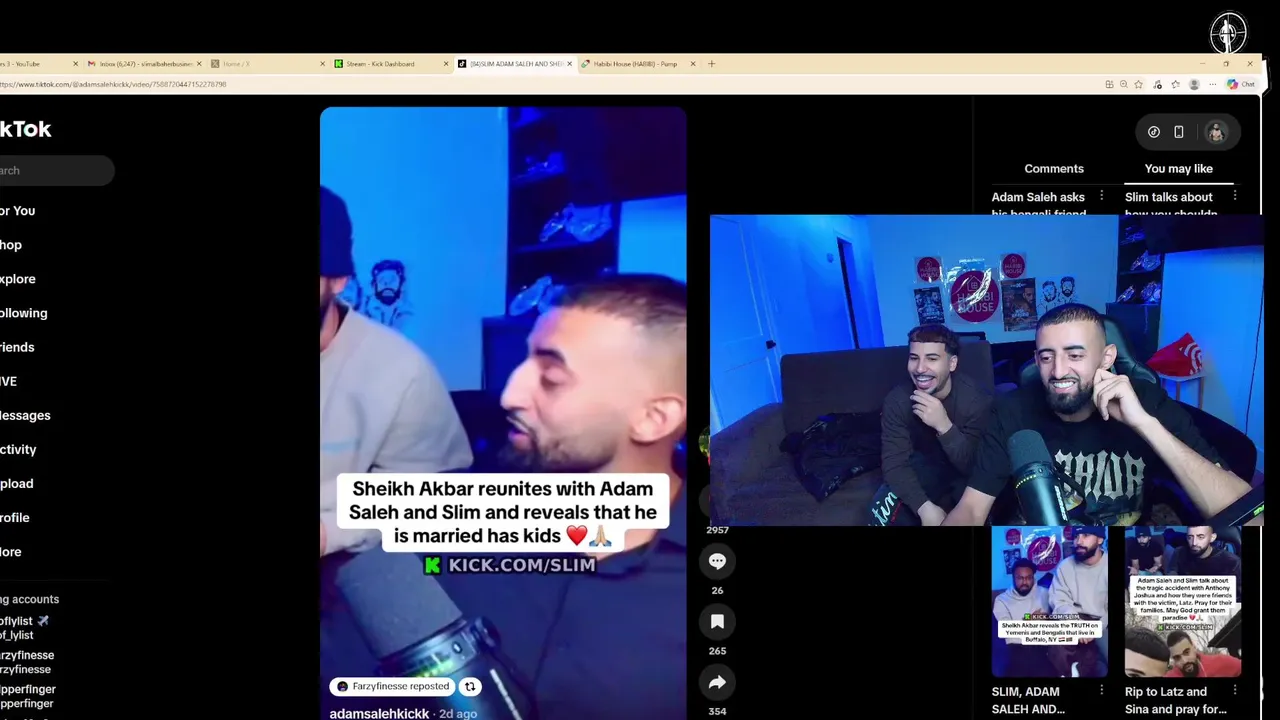Click the repost arrows icon under the video
1280x720 pixels.
[x=470, y=687]
